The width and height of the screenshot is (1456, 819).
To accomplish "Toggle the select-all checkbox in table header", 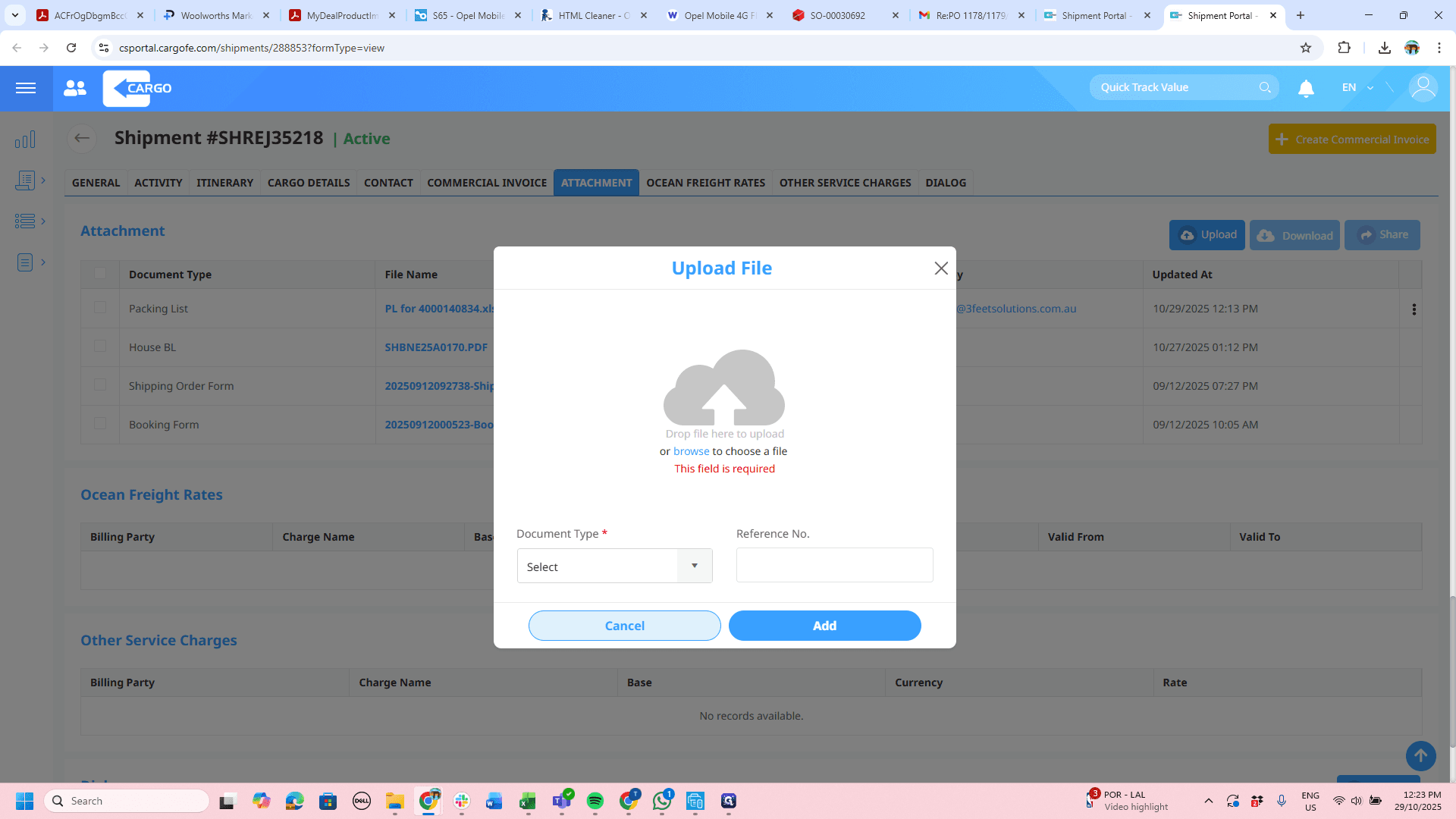I will (x=100, y=273).
